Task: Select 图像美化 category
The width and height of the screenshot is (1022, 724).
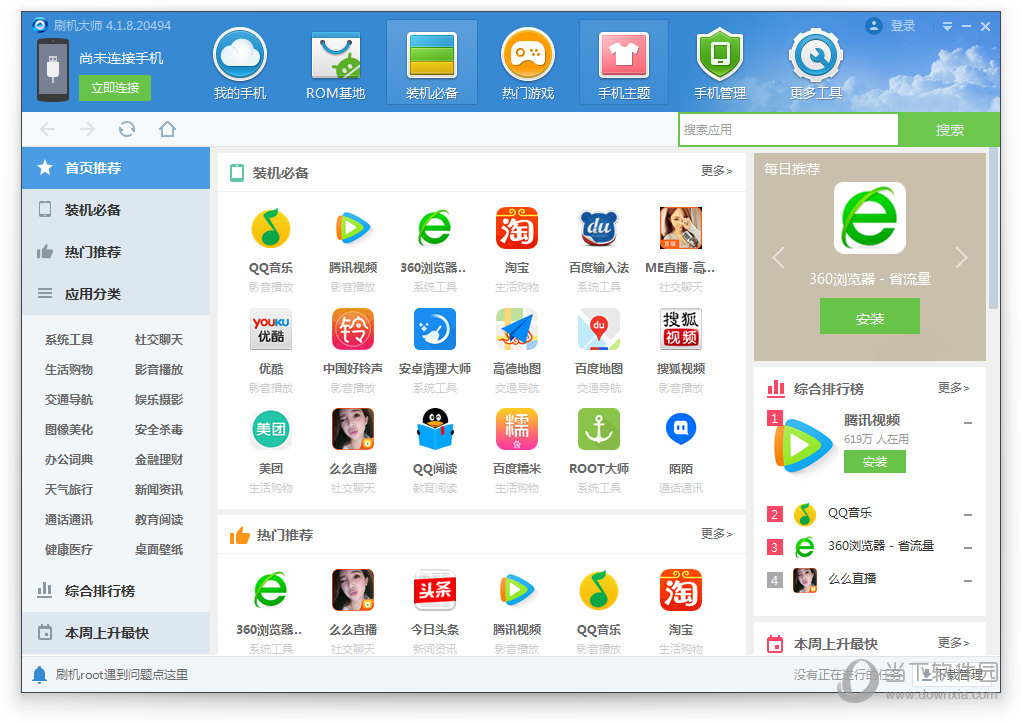Action: click(x=69, y=429)
